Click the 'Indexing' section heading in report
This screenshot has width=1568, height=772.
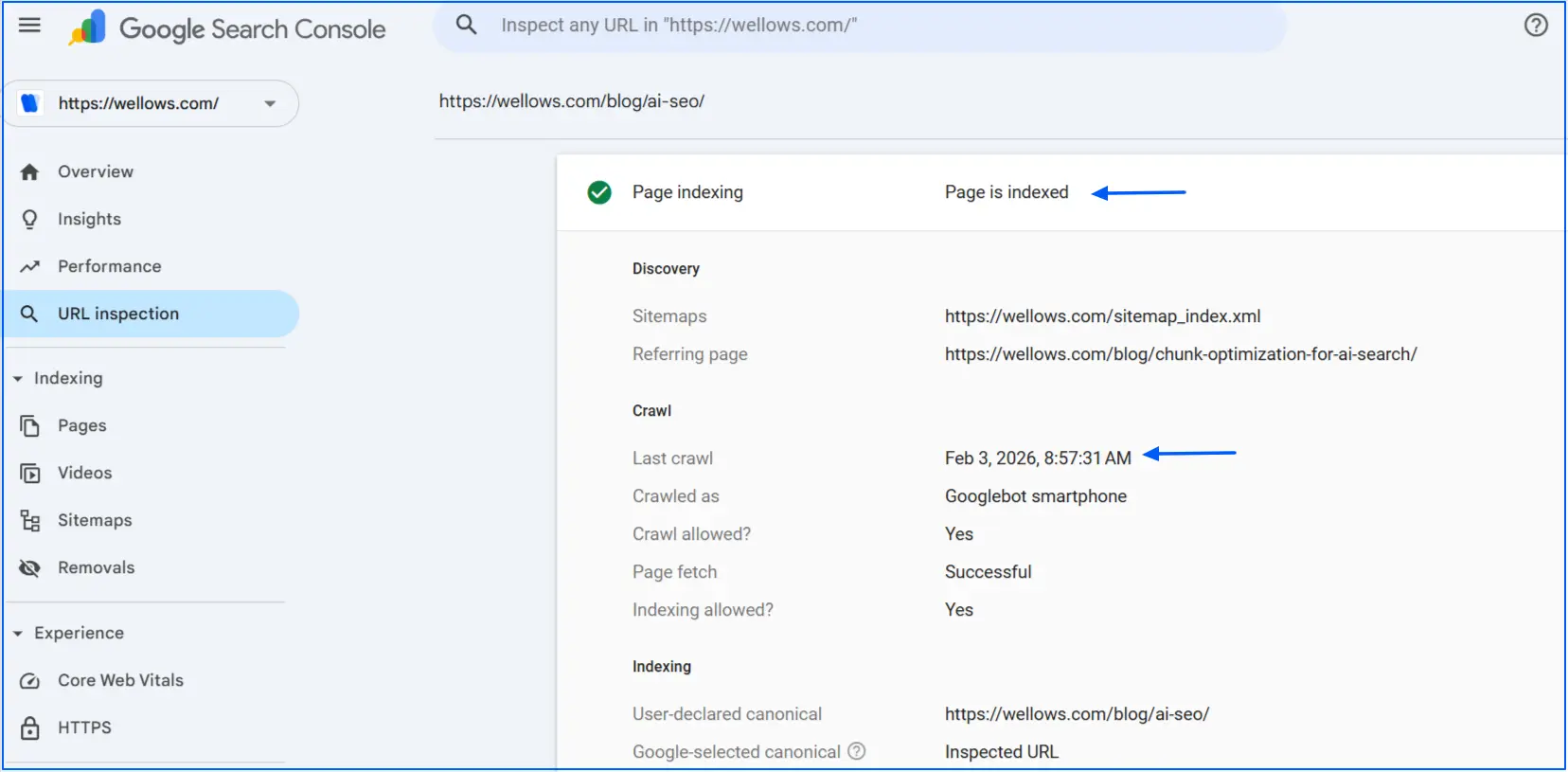662,667
